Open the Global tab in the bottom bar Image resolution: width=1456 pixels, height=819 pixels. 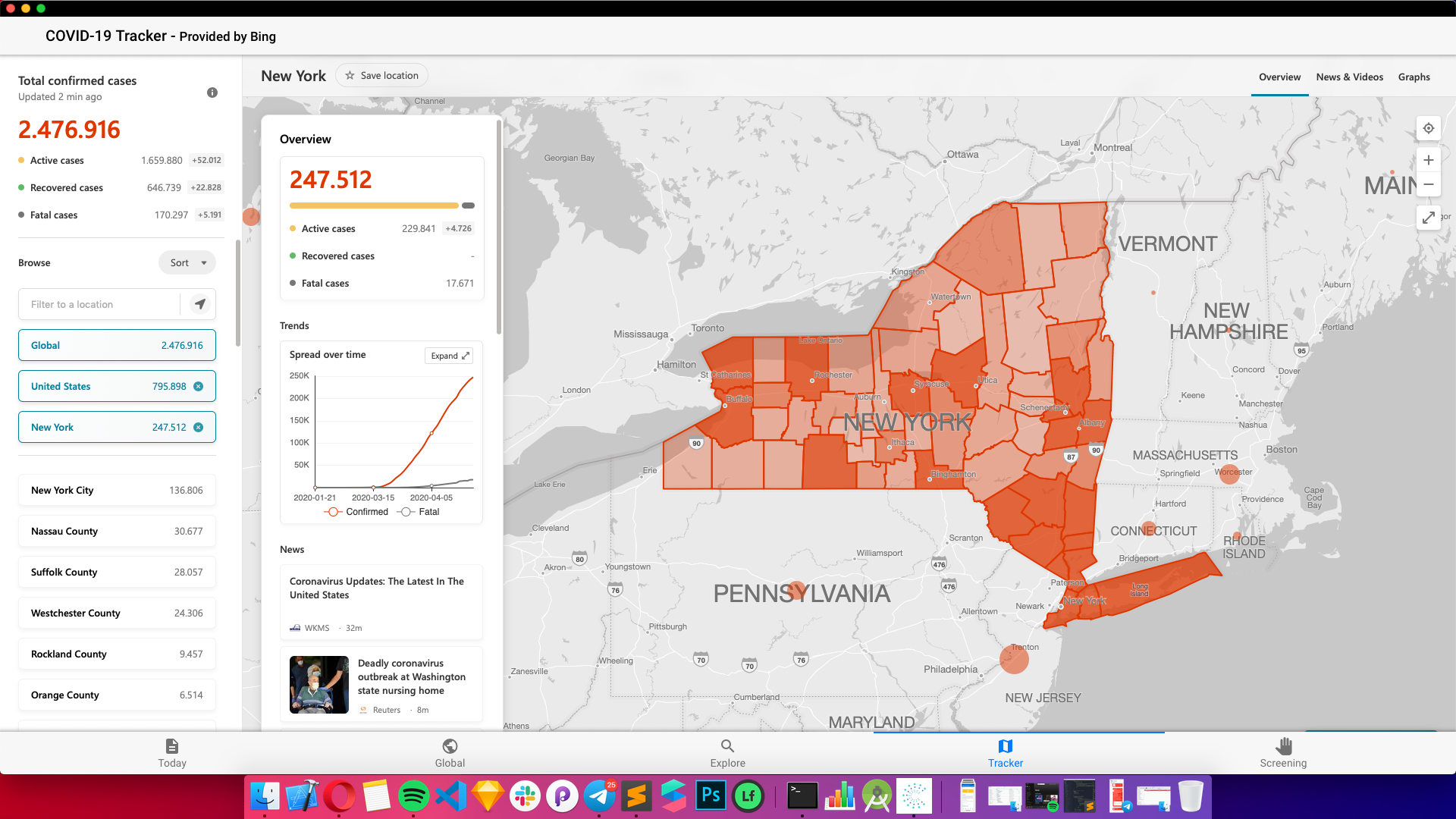point(450,753)
